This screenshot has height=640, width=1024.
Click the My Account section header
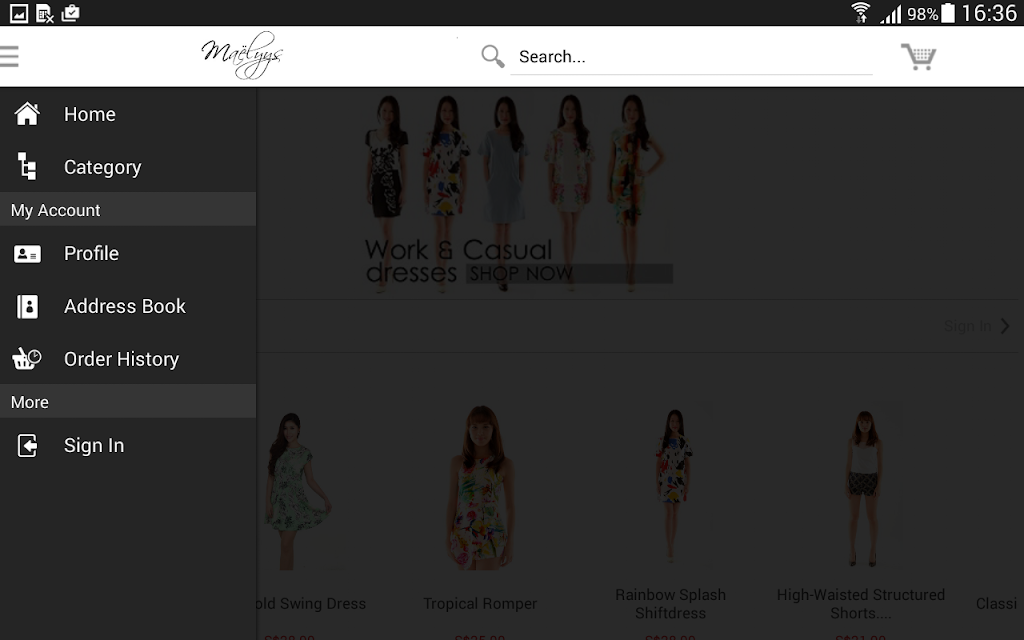click(128, 210)
